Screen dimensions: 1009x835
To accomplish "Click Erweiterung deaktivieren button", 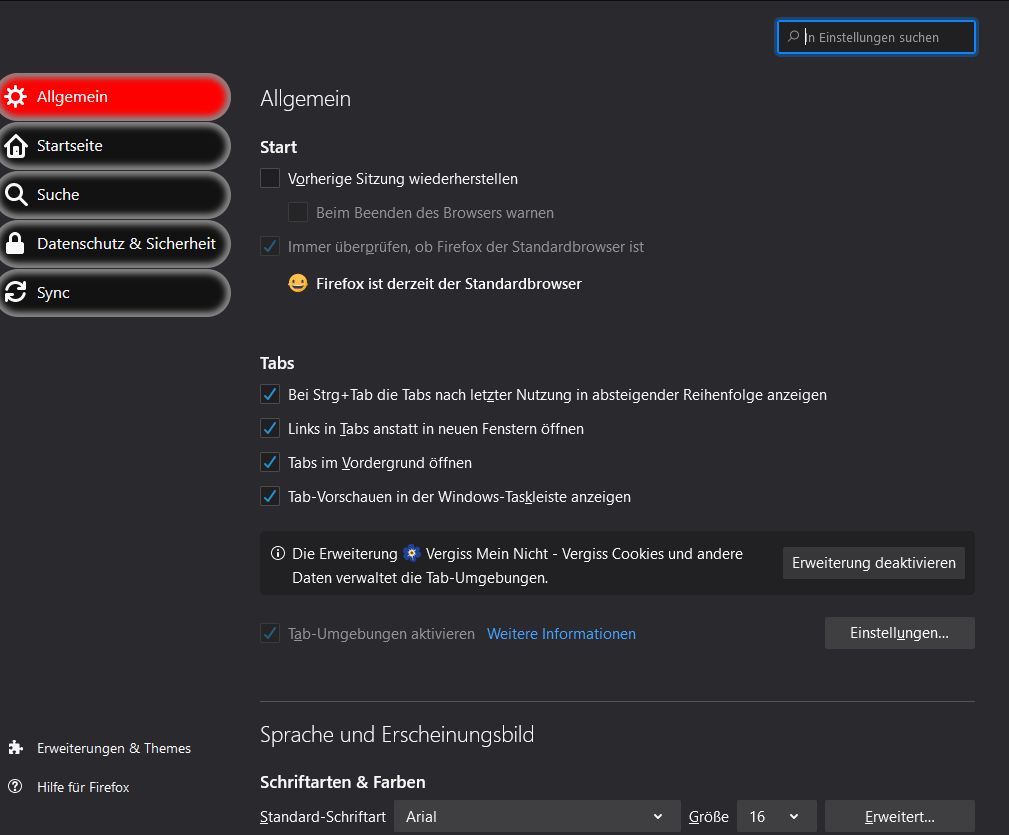I will 873,563.
